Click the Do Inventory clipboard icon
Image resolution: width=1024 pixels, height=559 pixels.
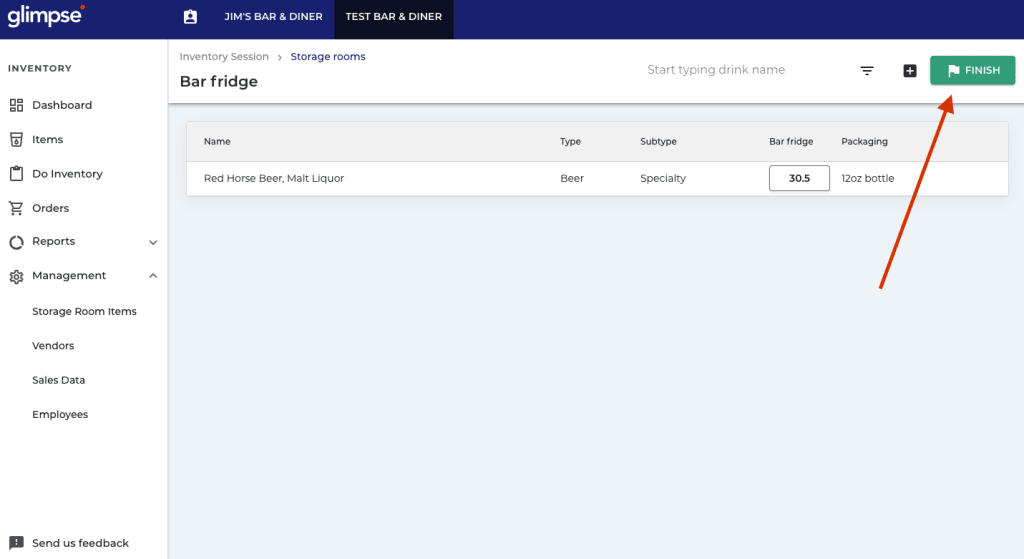click(16, 174)
